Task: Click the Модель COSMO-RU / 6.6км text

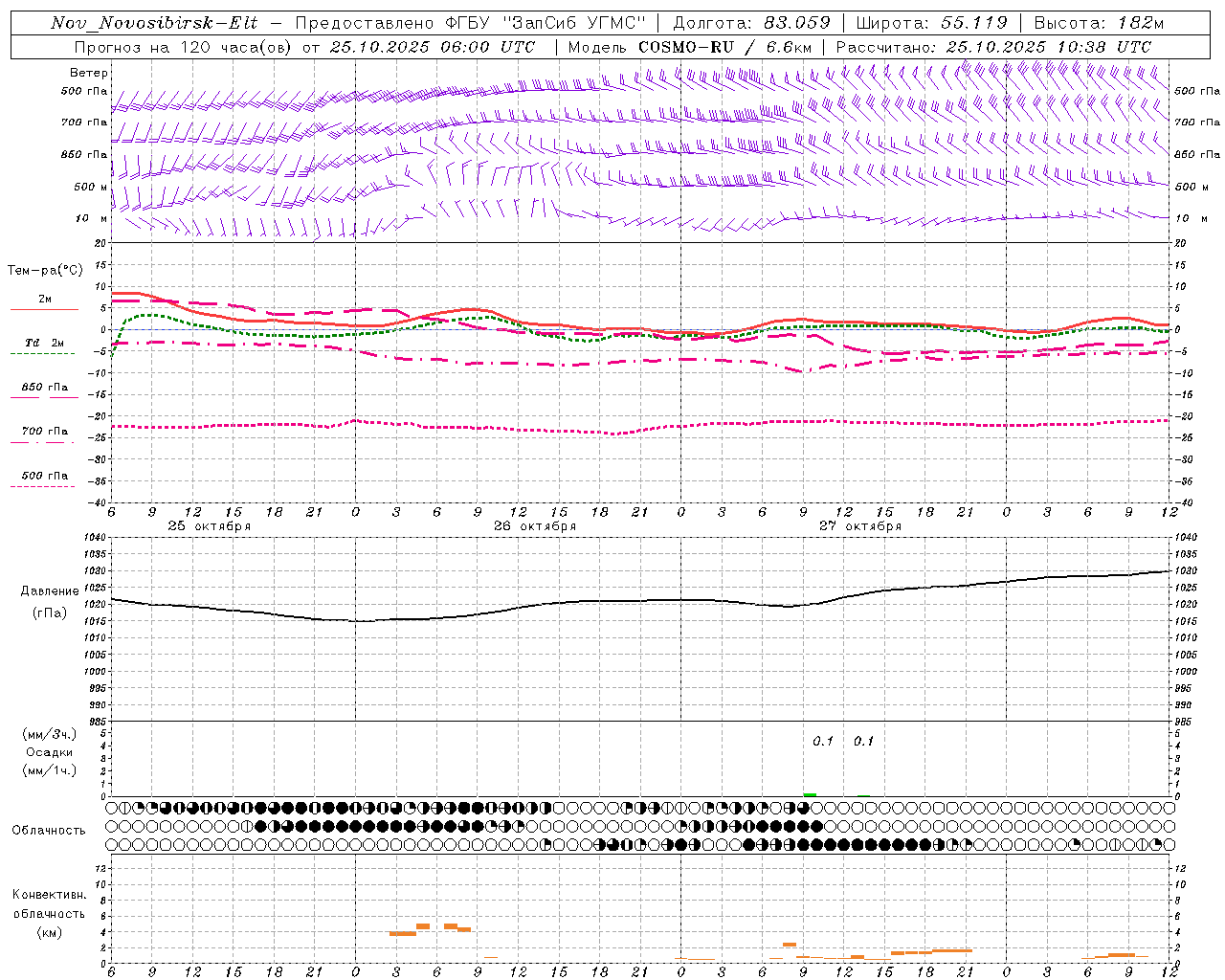Action: click(690, 47)
